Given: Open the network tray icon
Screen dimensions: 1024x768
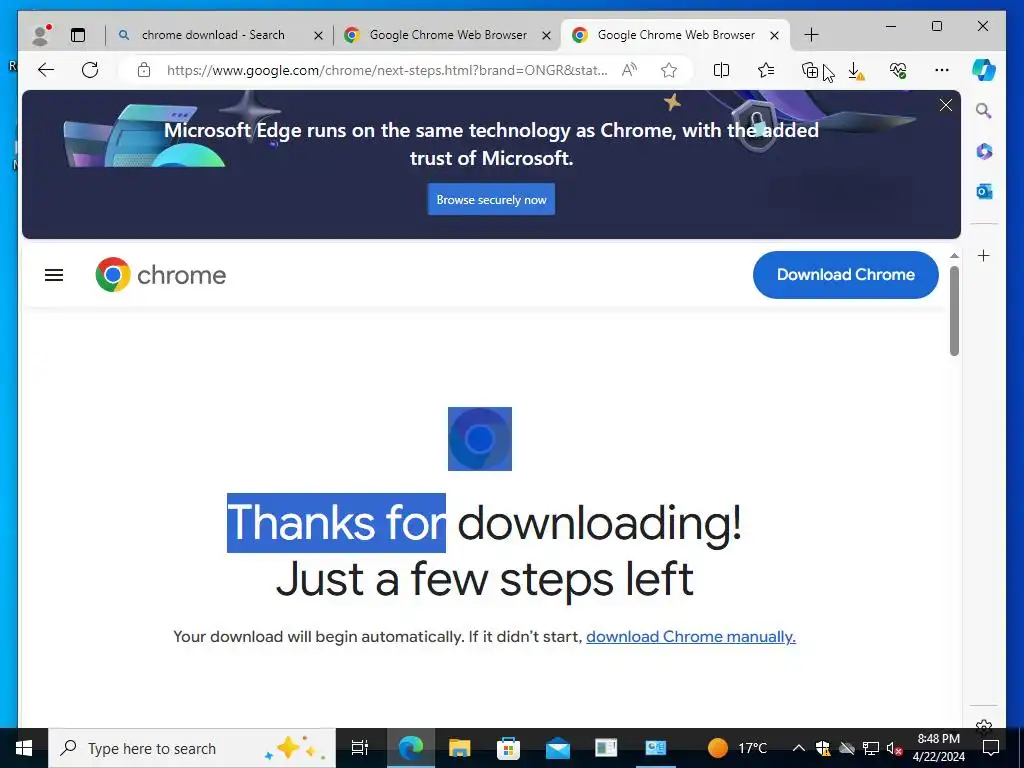Looking at the screenshot, I should pyautogui.click(x=871, y=748).
